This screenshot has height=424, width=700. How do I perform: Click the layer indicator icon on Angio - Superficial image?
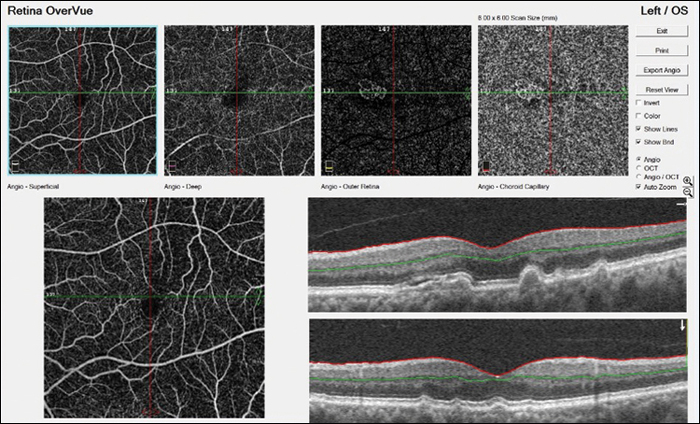coord(15,166)
